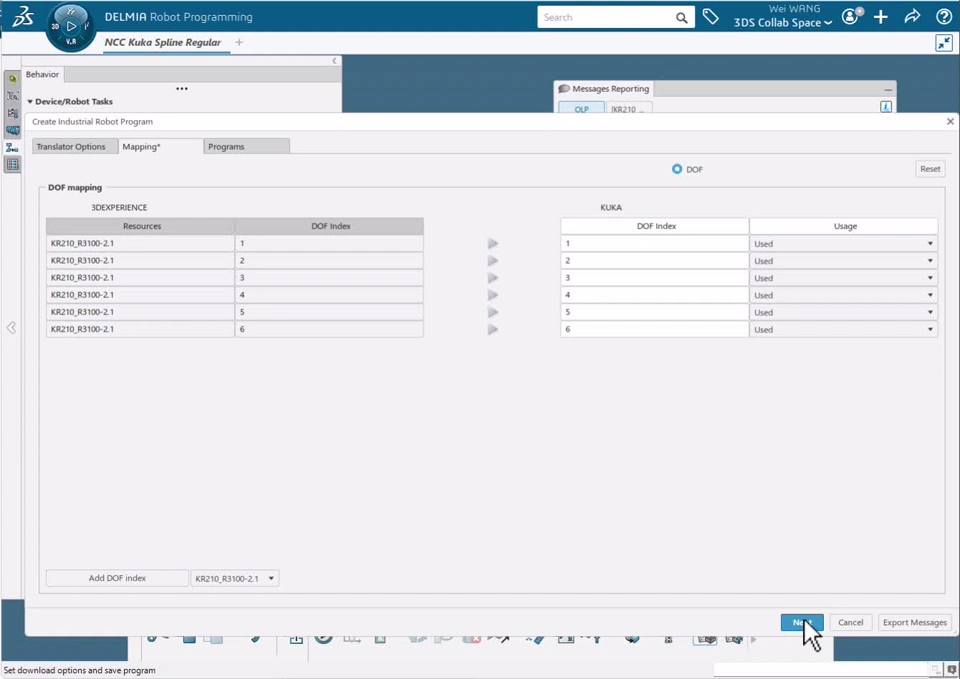
Task: Open the help question-mark icon
Action: [x=943, y=17]
